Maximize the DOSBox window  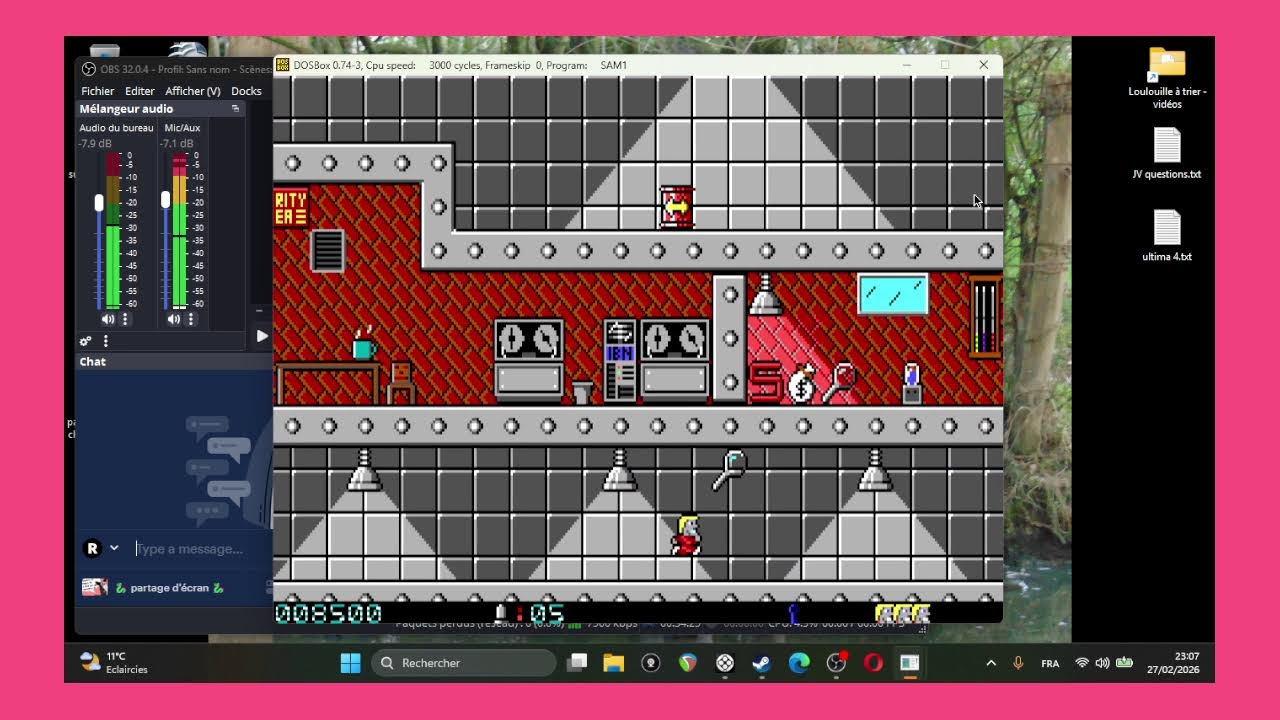[x=945, y=65]
